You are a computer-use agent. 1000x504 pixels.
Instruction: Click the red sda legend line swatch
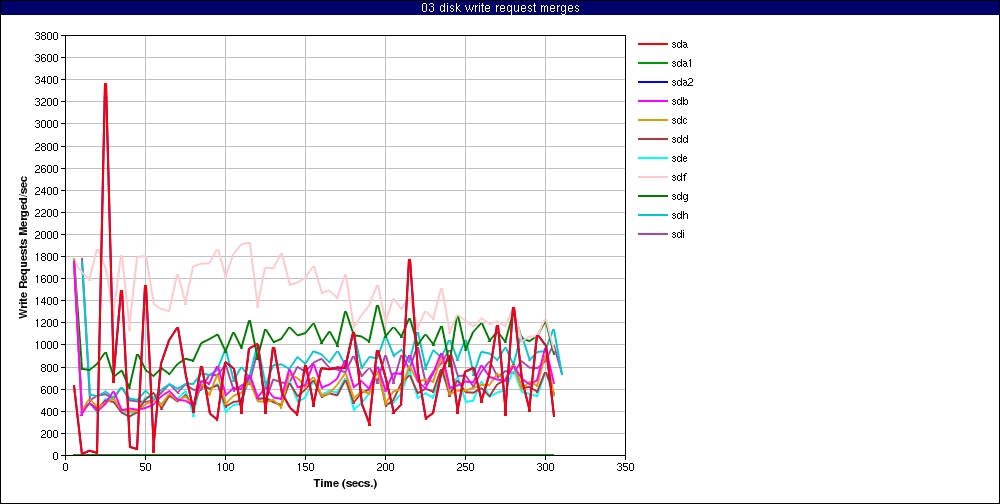[x=651, y=44]
